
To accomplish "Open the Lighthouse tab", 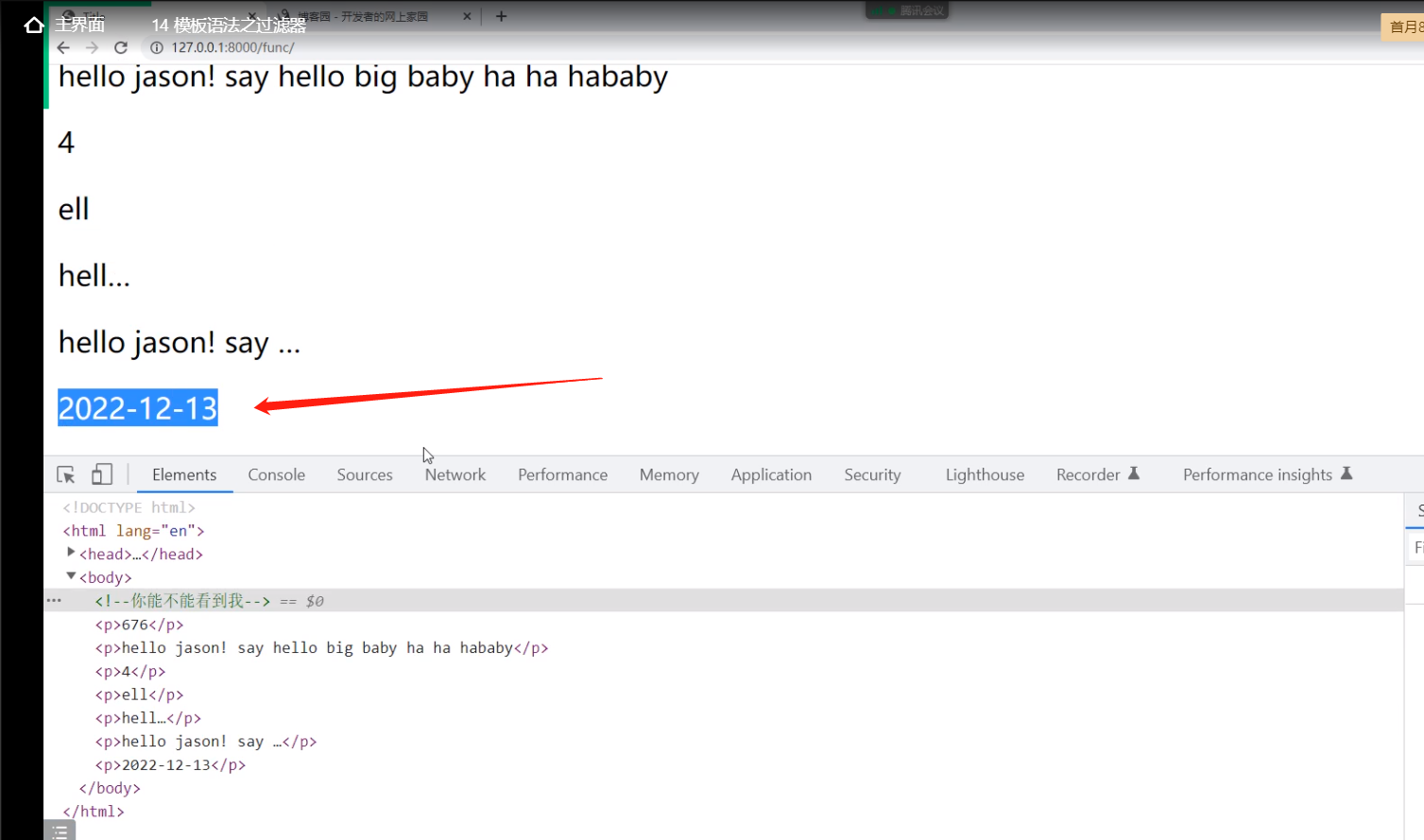I will 985,474.
